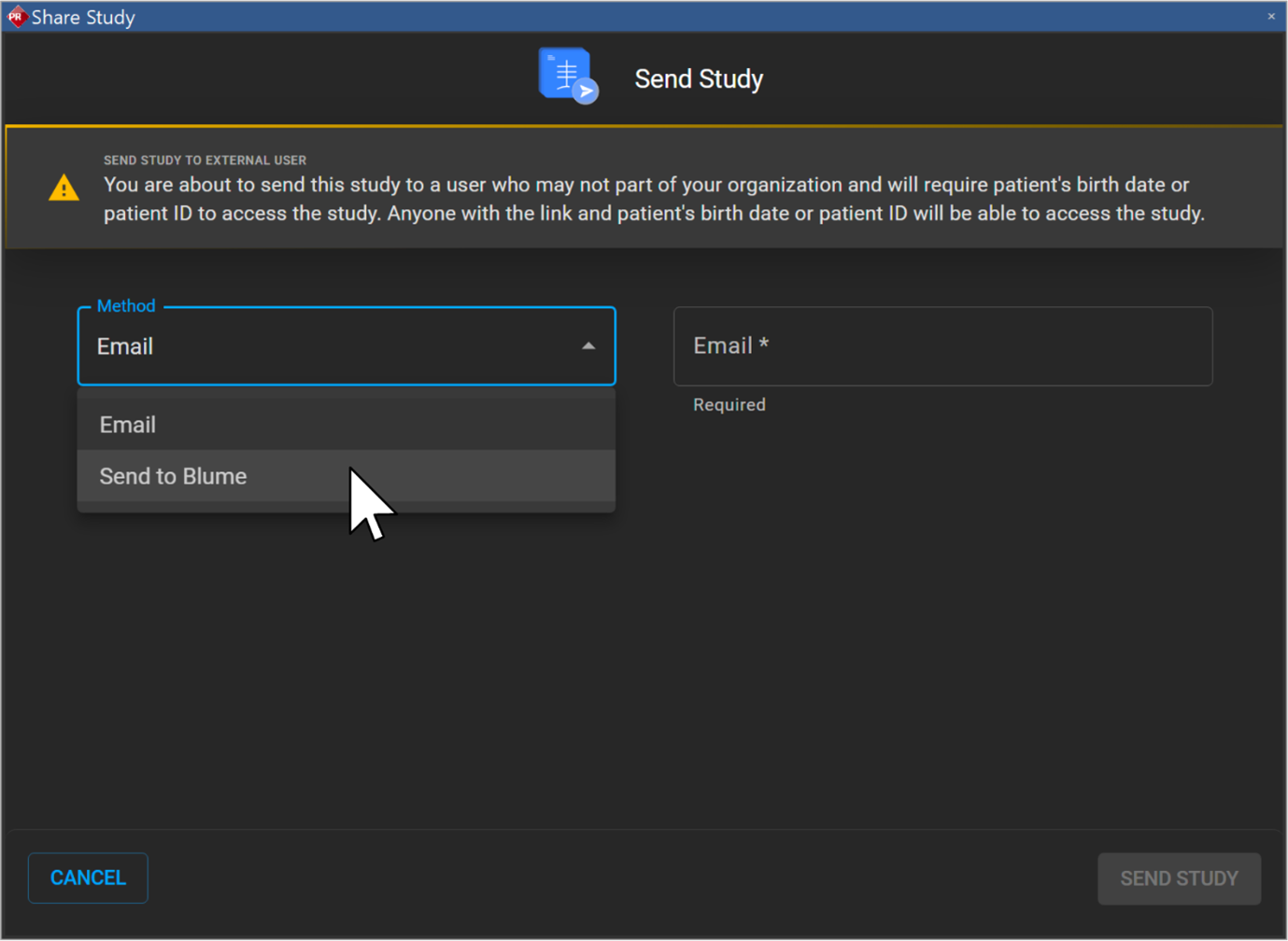Click the CANCEL button
Viewport: 1288px width, 941px height.
point(87,878)
